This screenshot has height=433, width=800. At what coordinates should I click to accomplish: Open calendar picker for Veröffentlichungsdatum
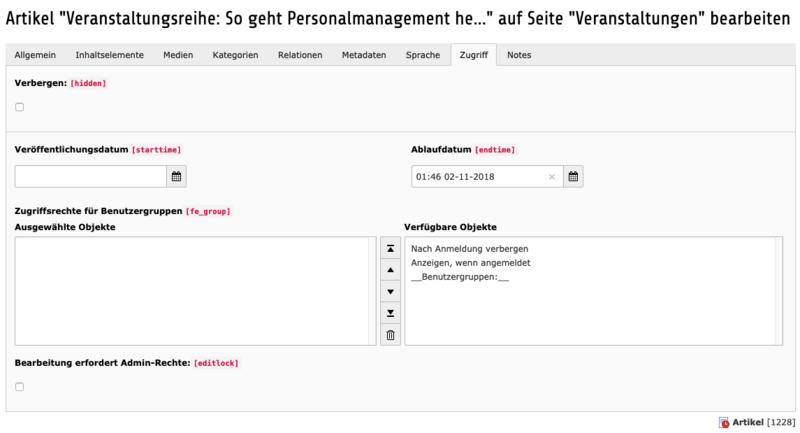176,177
